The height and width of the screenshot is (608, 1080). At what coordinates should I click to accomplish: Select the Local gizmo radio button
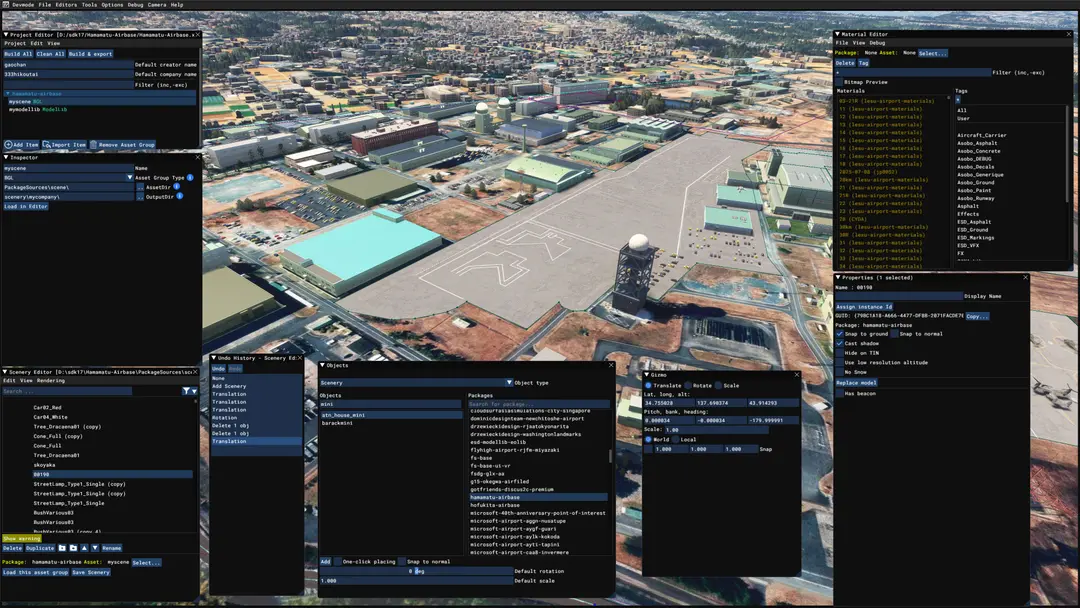pyautogui.click(x=675, y=439)
